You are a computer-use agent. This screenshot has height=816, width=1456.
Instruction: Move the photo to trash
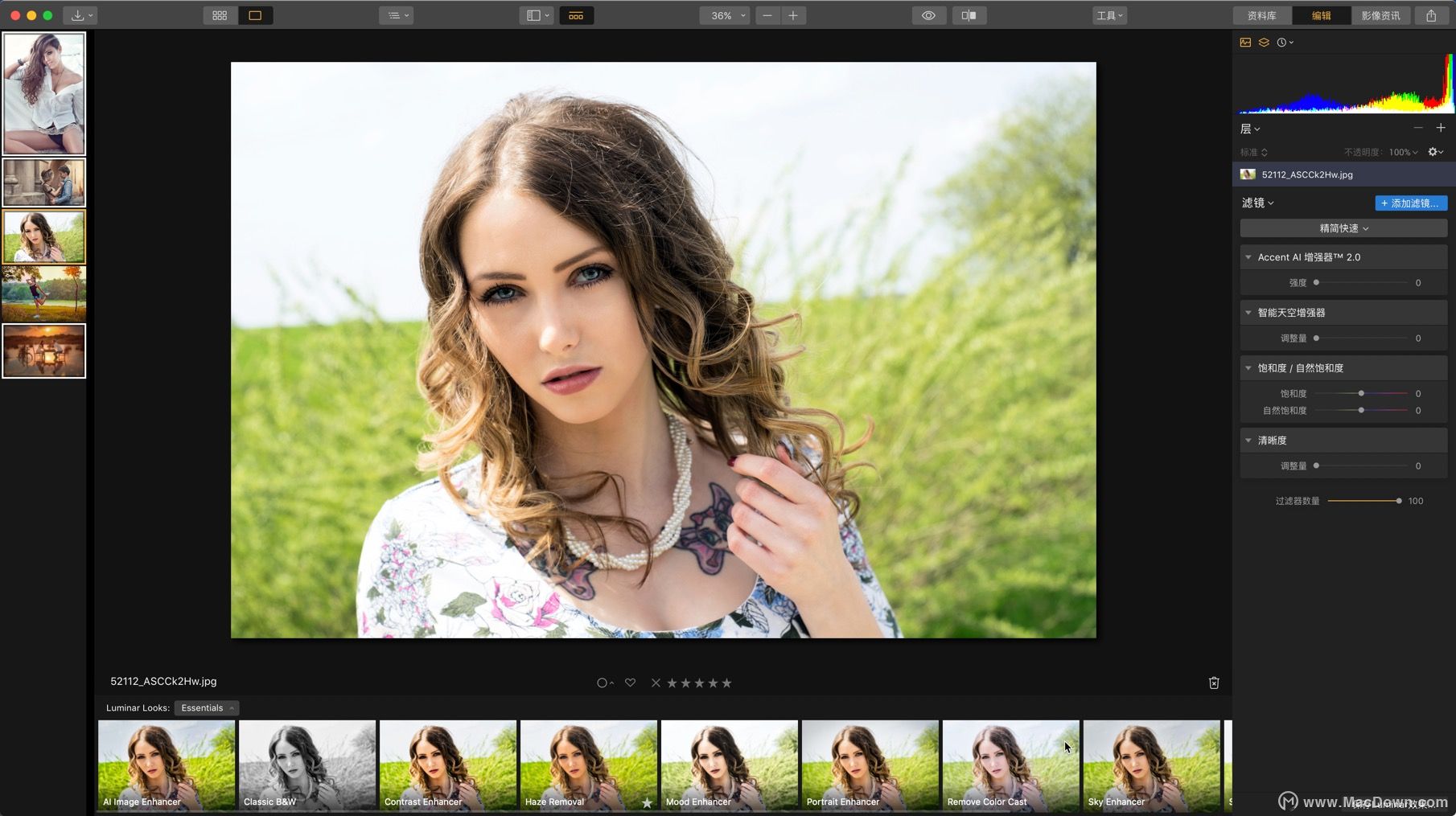point(1214,683)
